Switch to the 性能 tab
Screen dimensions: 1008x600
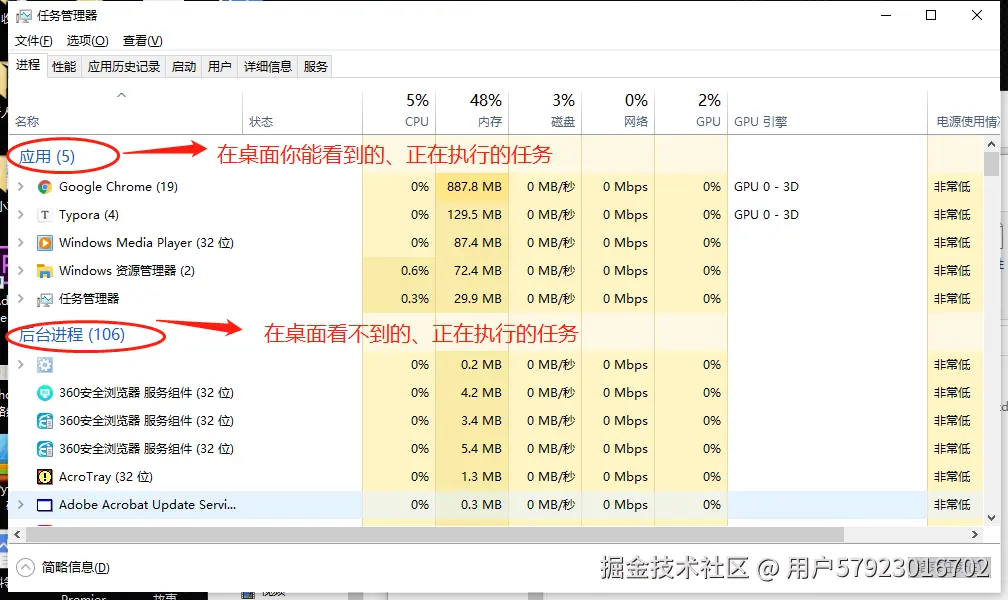click(x=64, y=66)
